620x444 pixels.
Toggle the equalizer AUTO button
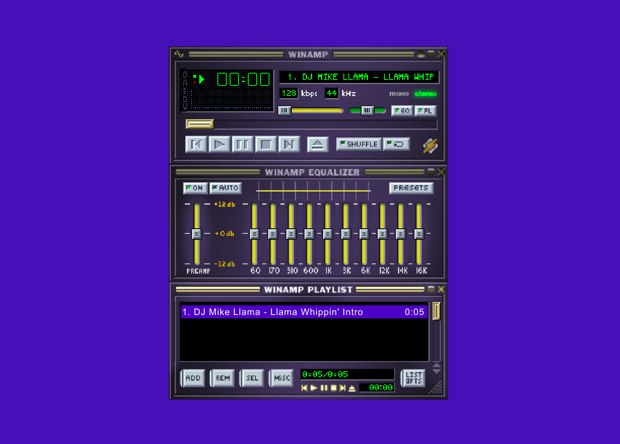click(225, 188)
